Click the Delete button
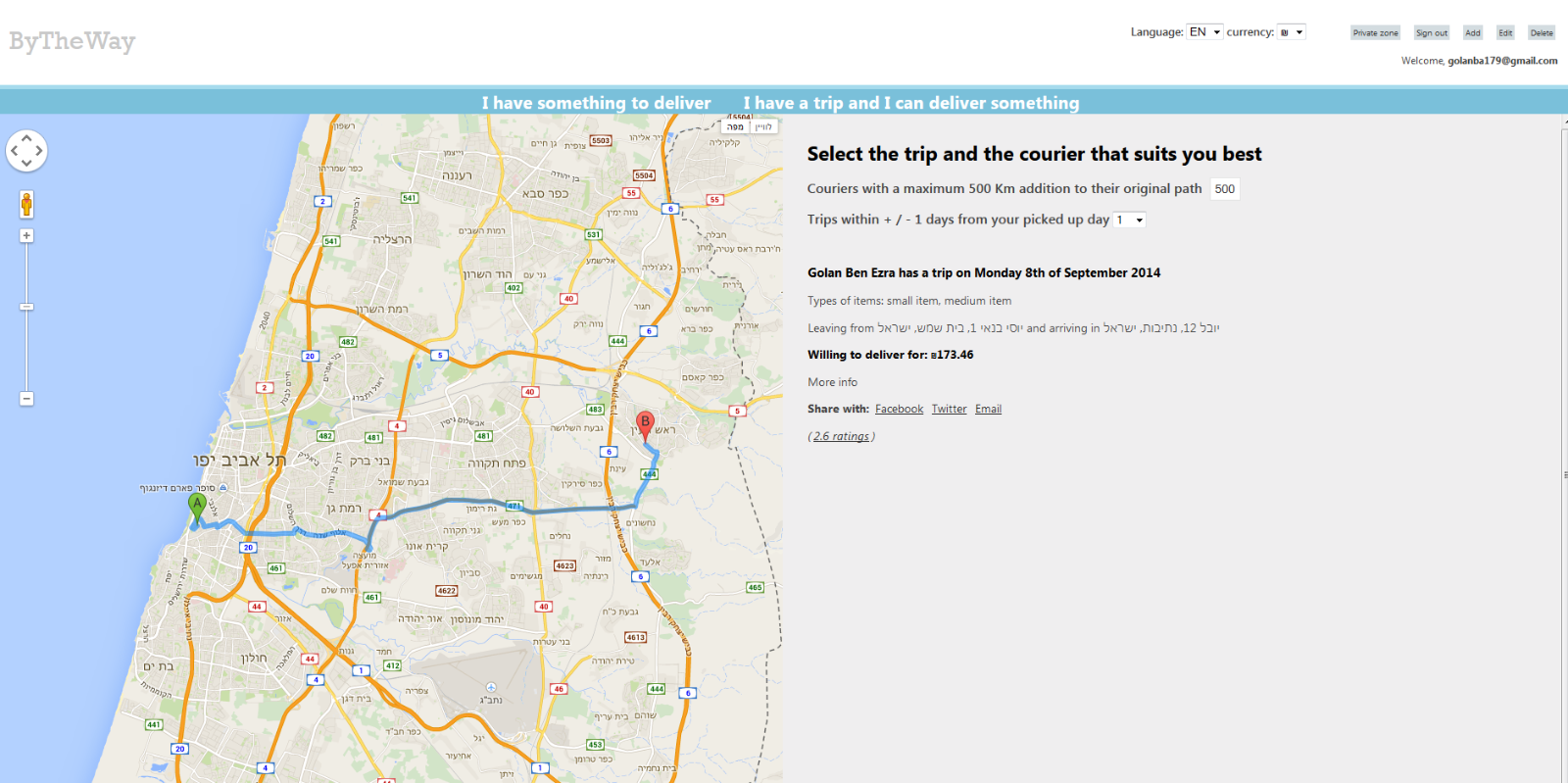 [1542, 32]
